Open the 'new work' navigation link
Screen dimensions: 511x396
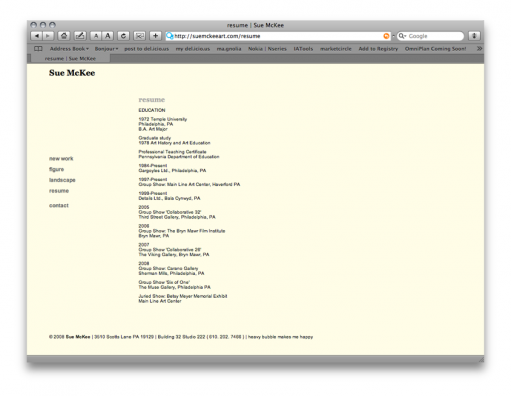(61, 159)
